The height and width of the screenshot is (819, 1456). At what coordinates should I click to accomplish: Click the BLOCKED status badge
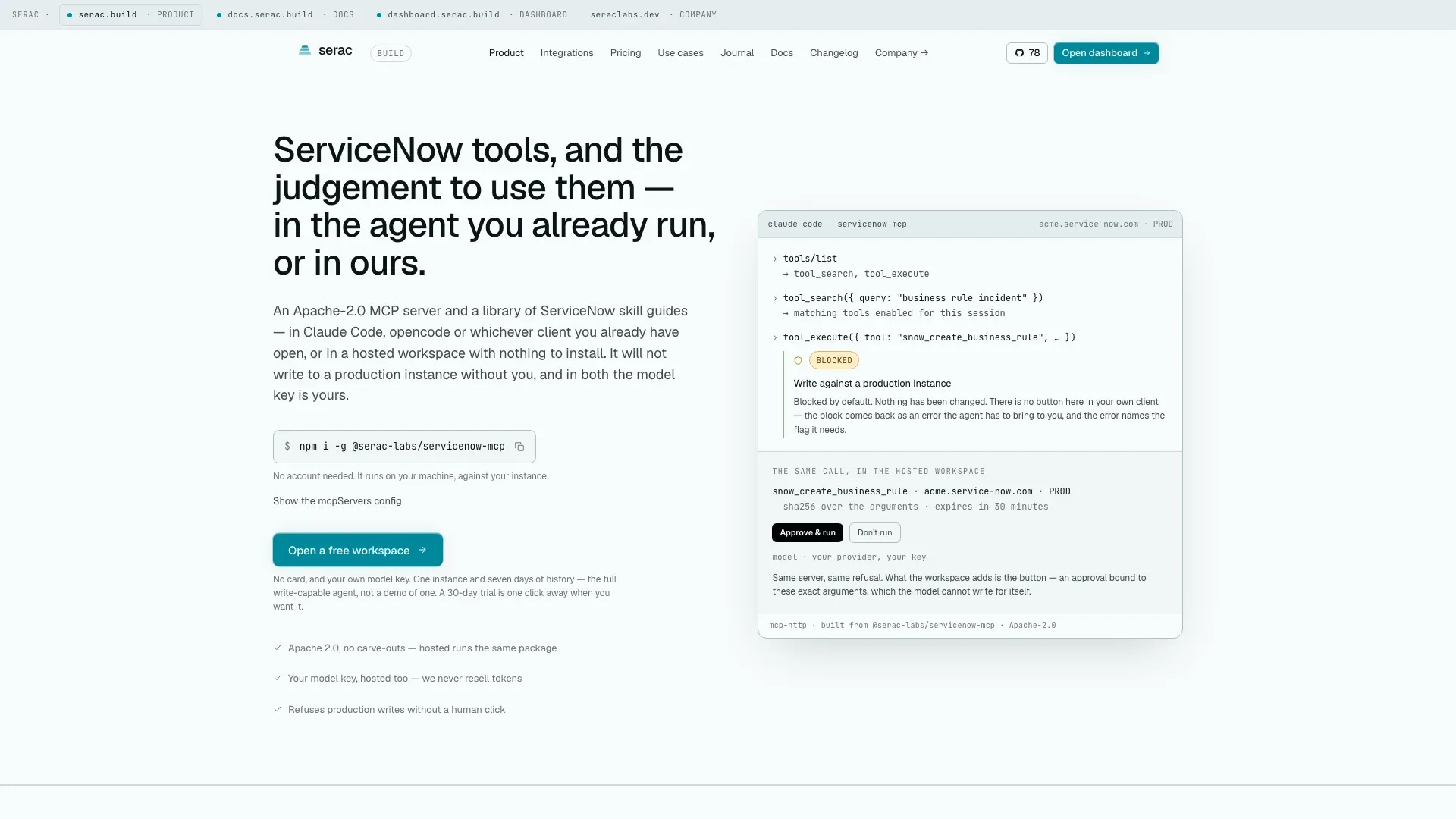(x=834, y=361)
